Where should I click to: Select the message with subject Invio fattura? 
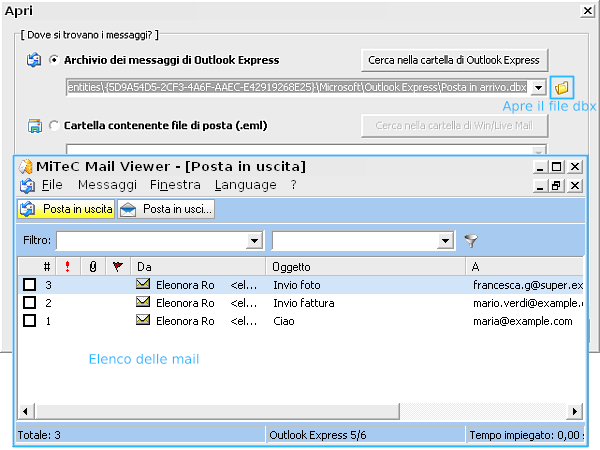[x=304, y=303]
